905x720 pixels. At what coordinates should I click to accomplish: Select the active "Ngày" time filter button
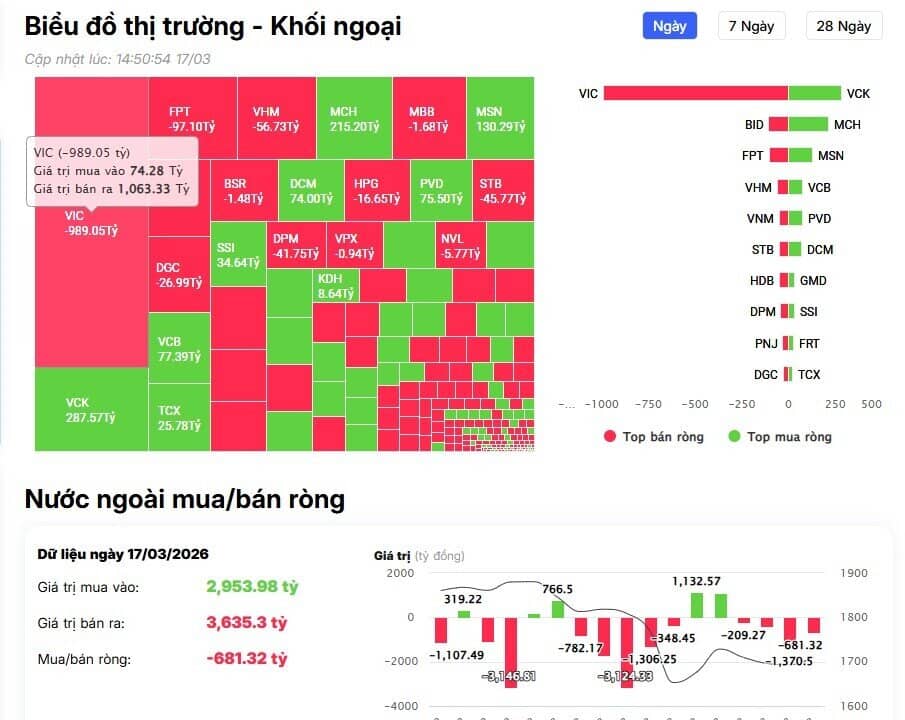[x=669, y=26]
